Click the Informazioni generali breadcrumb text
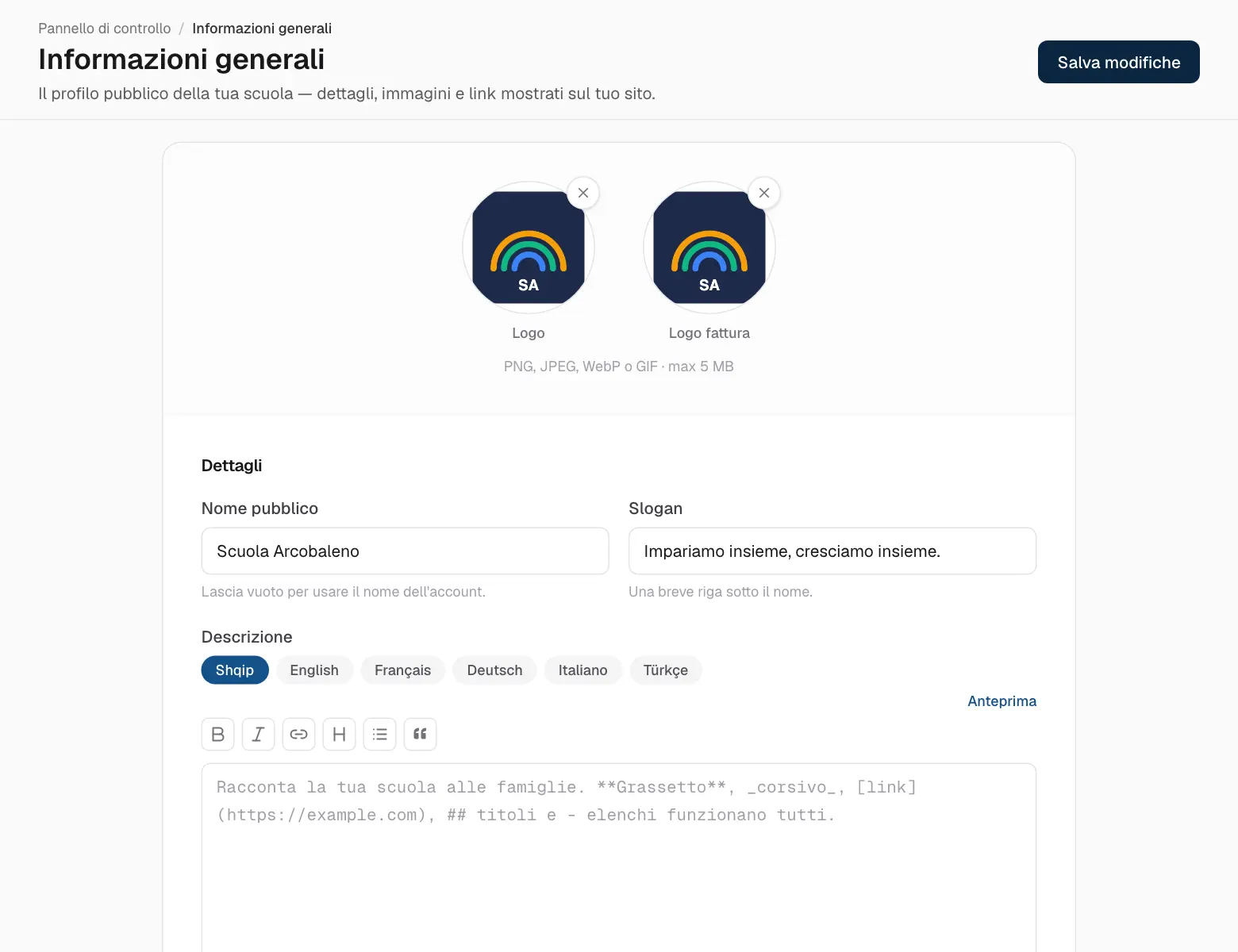 (x=262, y=29)
